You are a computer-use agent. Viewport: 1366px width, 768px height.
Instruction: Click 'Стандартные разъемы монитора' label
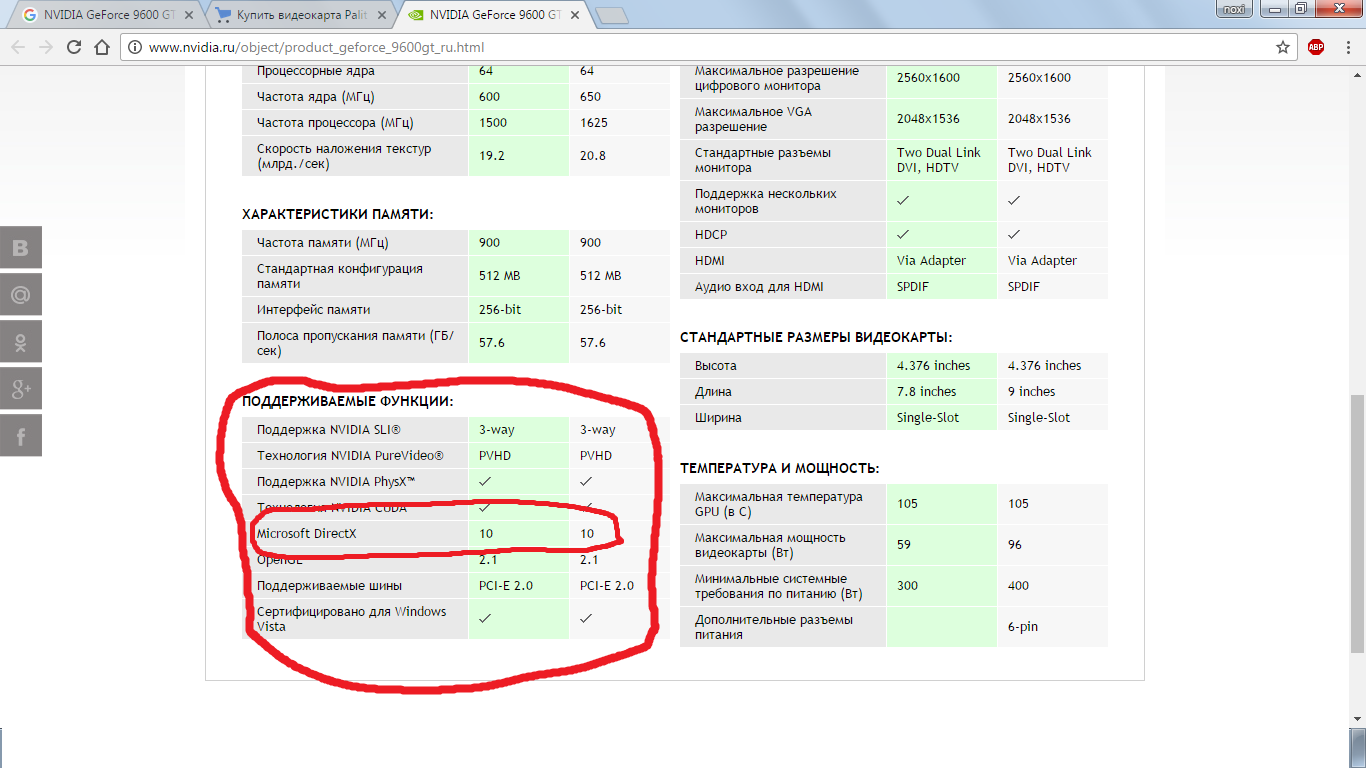(763, 160)
